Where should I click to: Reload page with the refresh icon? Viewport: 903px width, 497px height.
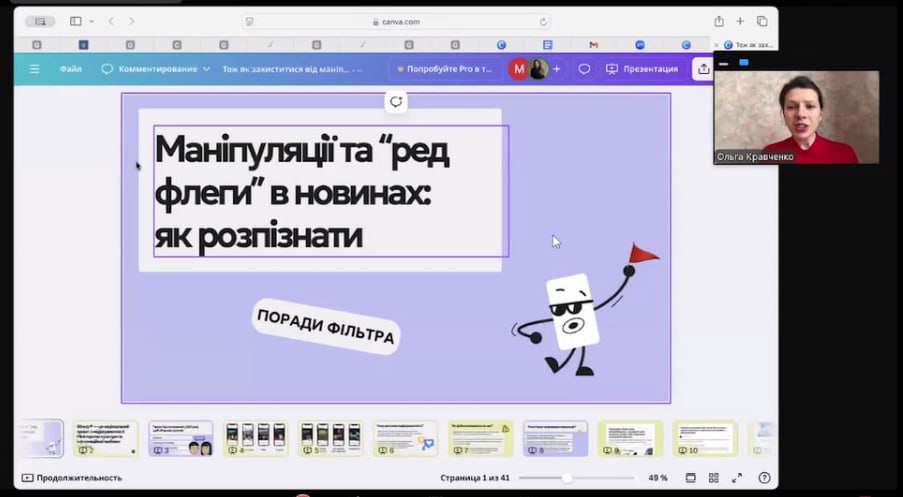tap(543, 22)
